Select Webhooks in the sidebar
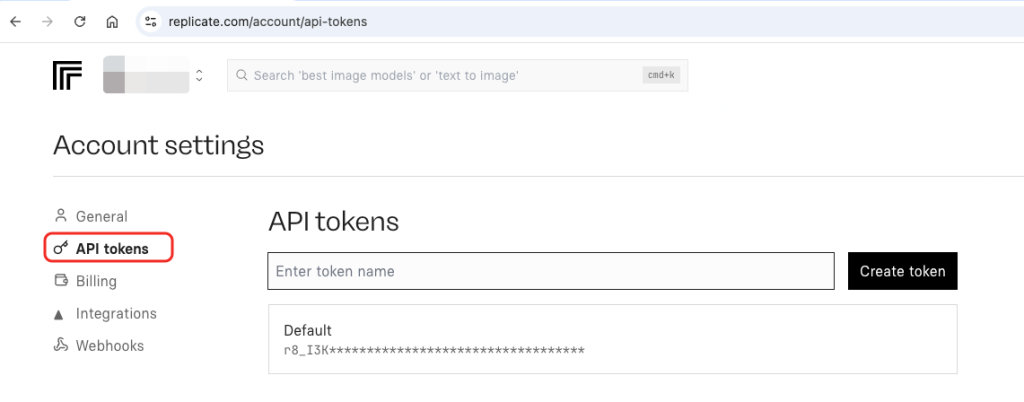Screen dimensions: 1024x402 [110, 346]
